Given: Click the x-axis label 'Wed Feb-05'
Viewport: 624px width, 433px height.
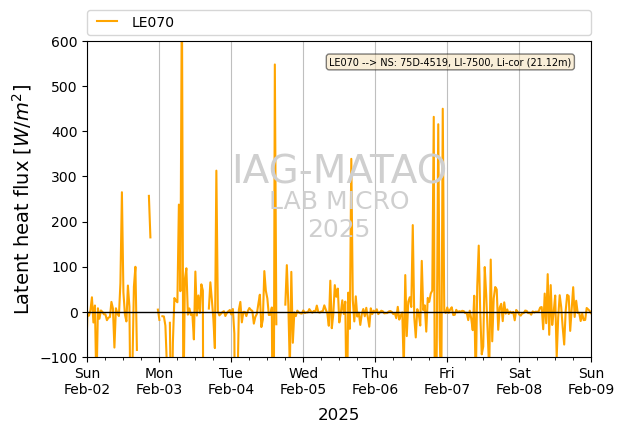Looking at the screenshot, I should point(303,381).
